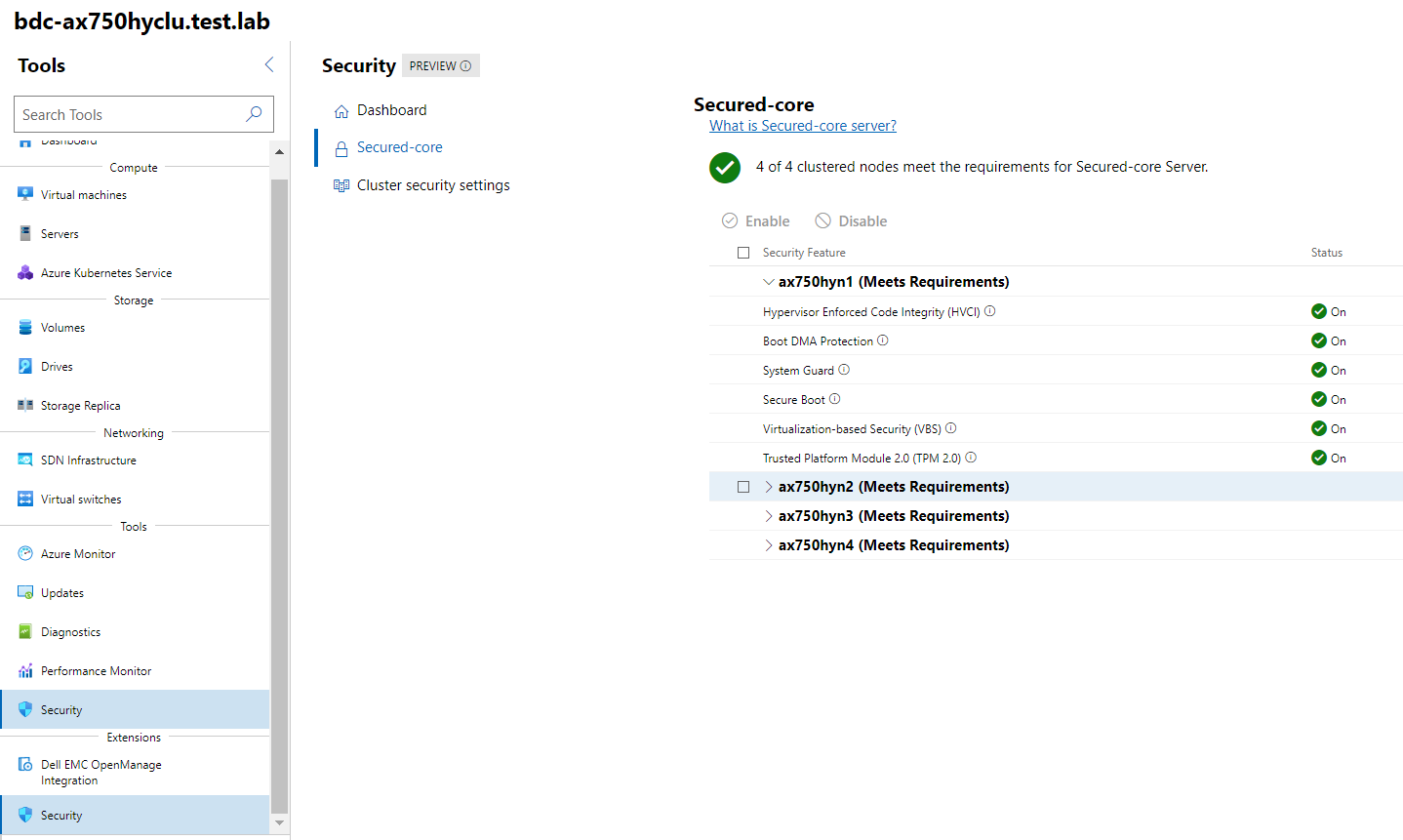The image size is (1403, 840).
Task: Open the Security Dashboard page
Action: [x=391, y=110]
